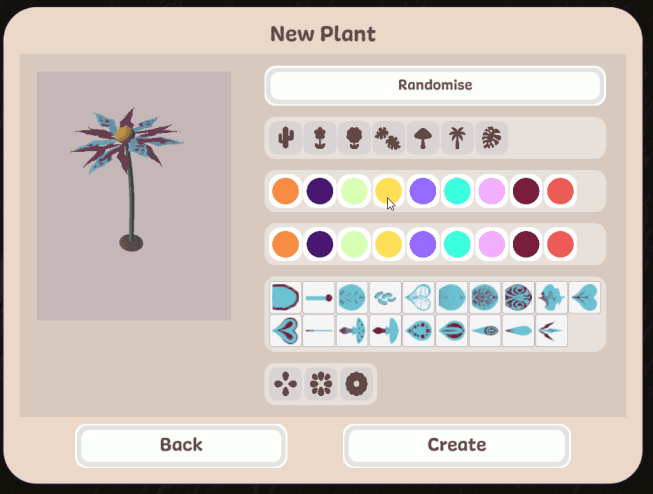Select coral red in the upper color row
Image resolution: width=653 pixels, height=494 pixels.
pyautogui.click(x=560, y=191)
